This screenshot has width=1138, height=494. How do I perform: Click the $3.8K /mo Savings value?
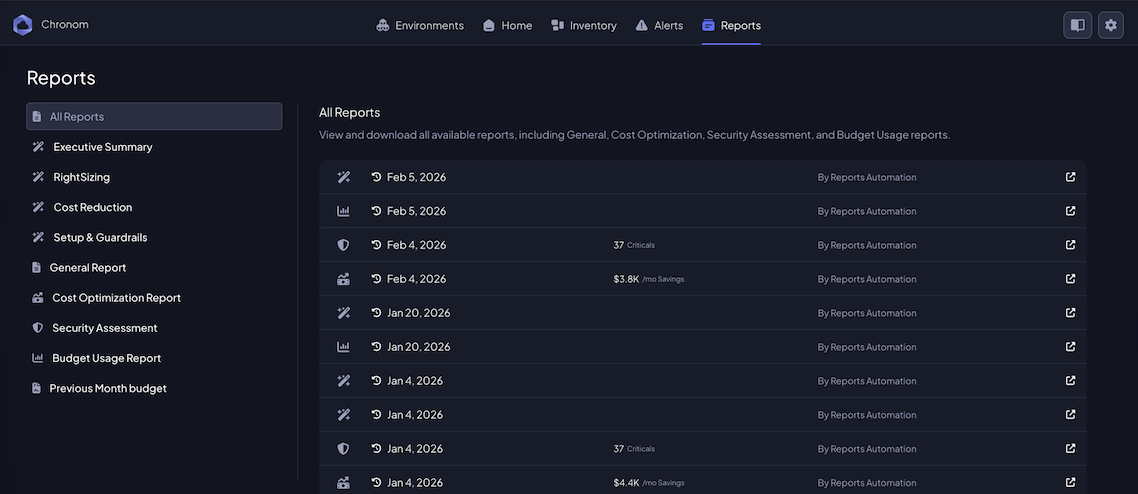(x=648, y=279)
